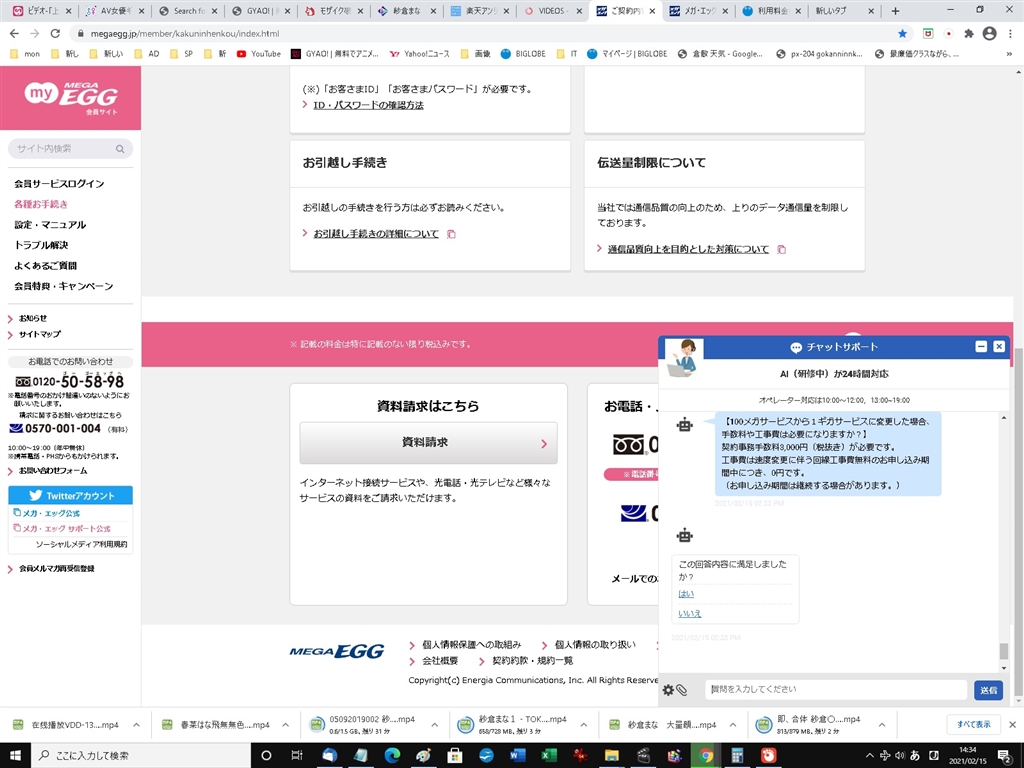Open Excel from the taskbar
Image resolution: width=1024 pixels, height=768 pixels.
(549, 756)
